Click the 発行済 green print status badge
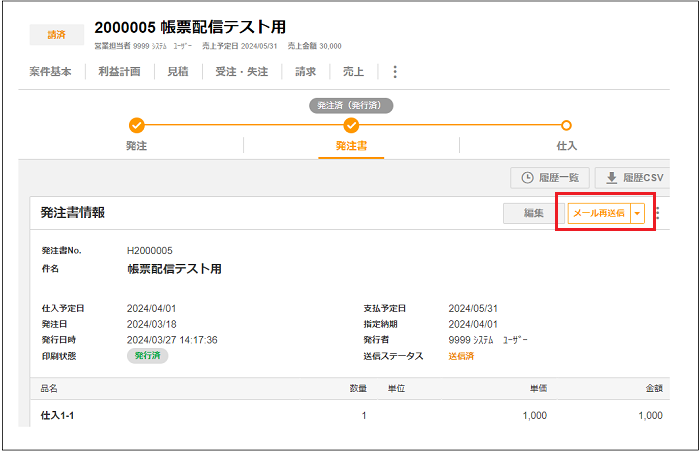This screenshot has width=700, height=453. click(147, 356)
